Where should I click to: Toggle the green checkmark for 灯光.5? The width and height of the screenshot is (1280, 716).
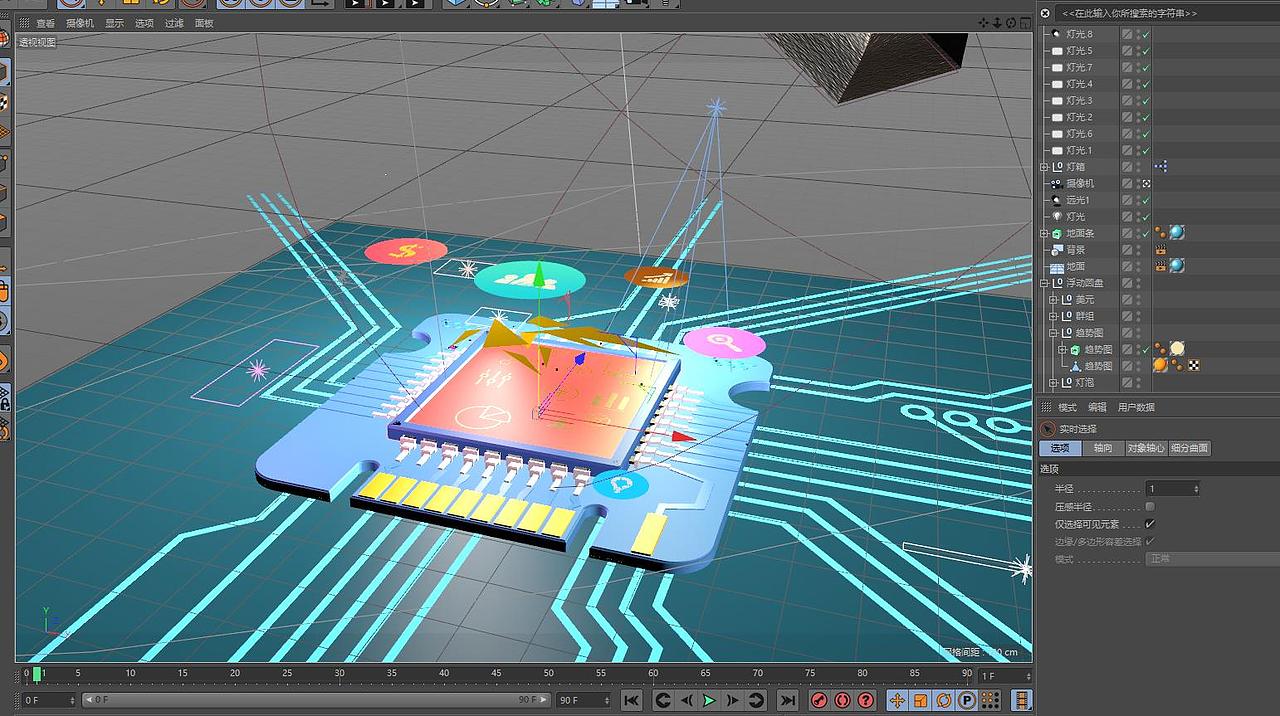point(1146,51)
